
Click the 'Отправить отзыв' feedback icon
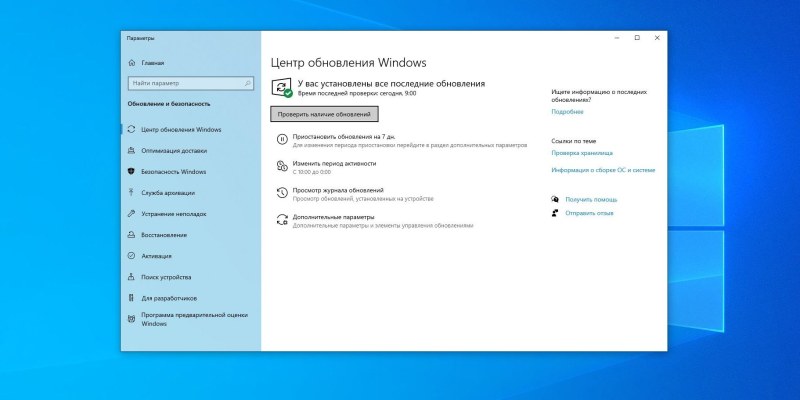point(555,213)
